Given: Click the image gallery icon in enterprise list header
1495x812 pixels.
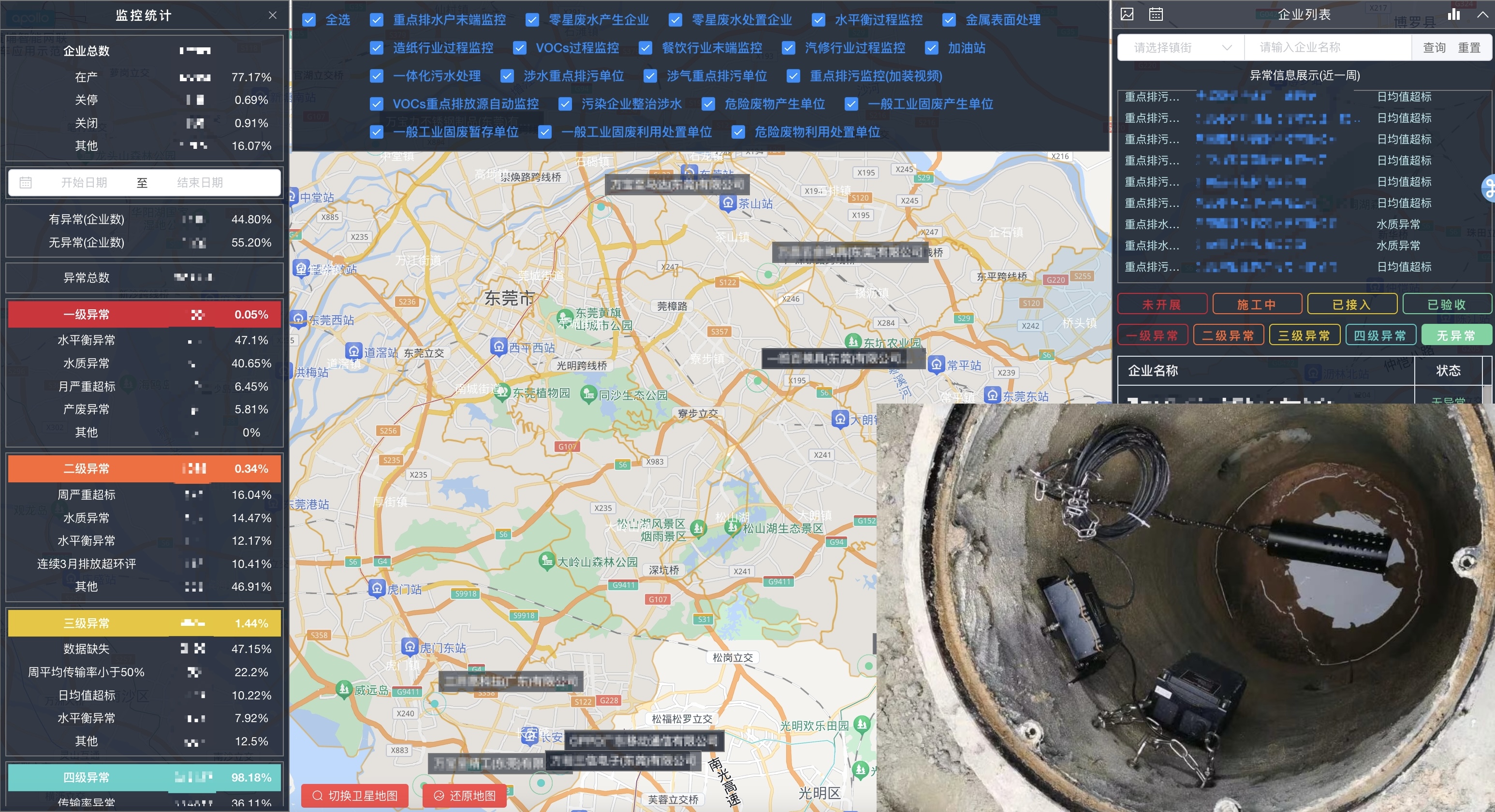Looking at the screenshot, I should coord(1127,14).
